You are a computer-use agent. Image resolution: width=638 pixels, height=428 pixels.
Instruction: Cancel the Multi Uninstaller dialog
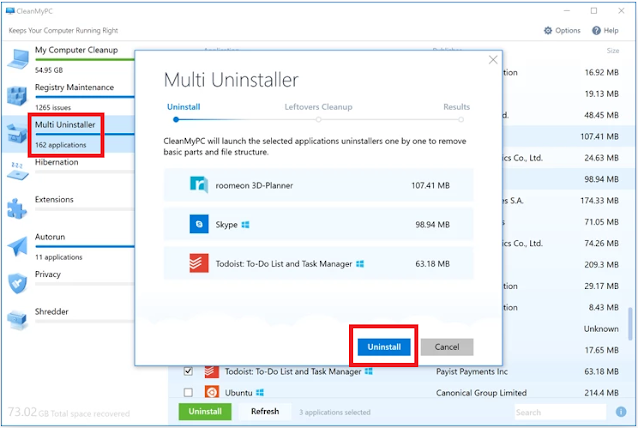pos(447,347)
